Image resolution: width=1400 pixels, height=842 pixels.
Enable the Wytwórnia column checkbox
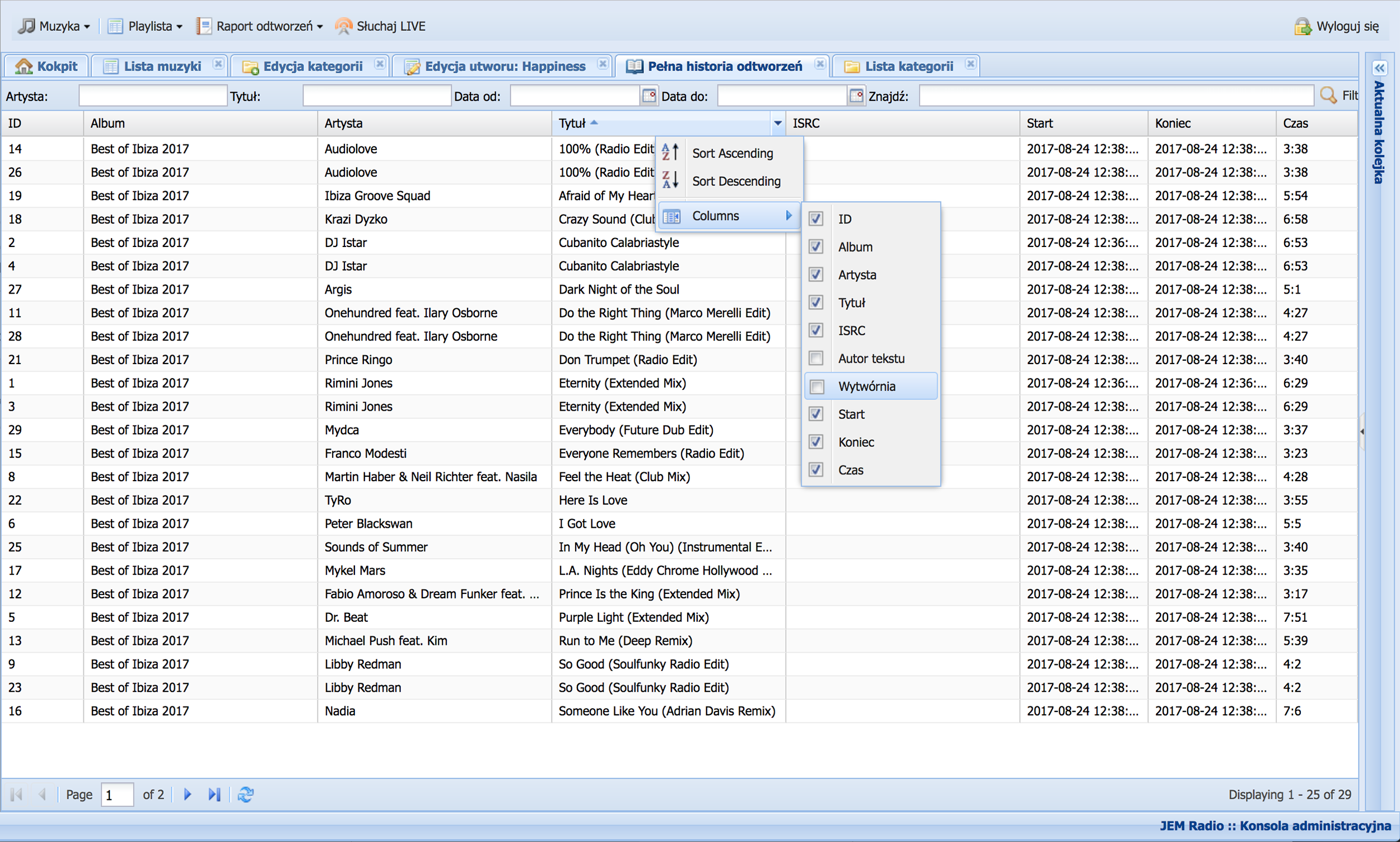(816, 387)
